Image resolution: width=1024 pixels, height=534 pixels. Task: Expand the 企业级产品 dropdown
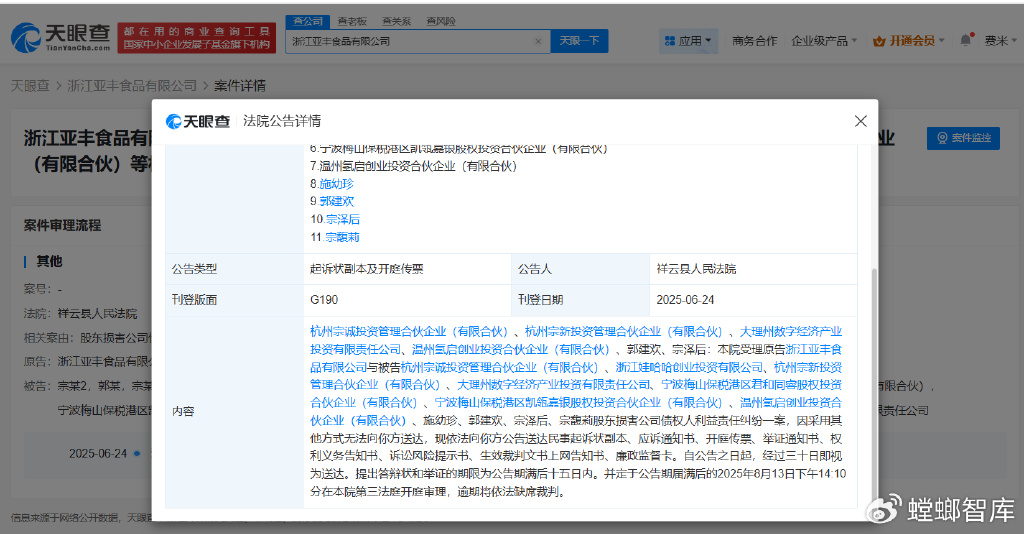pos(824,41)
